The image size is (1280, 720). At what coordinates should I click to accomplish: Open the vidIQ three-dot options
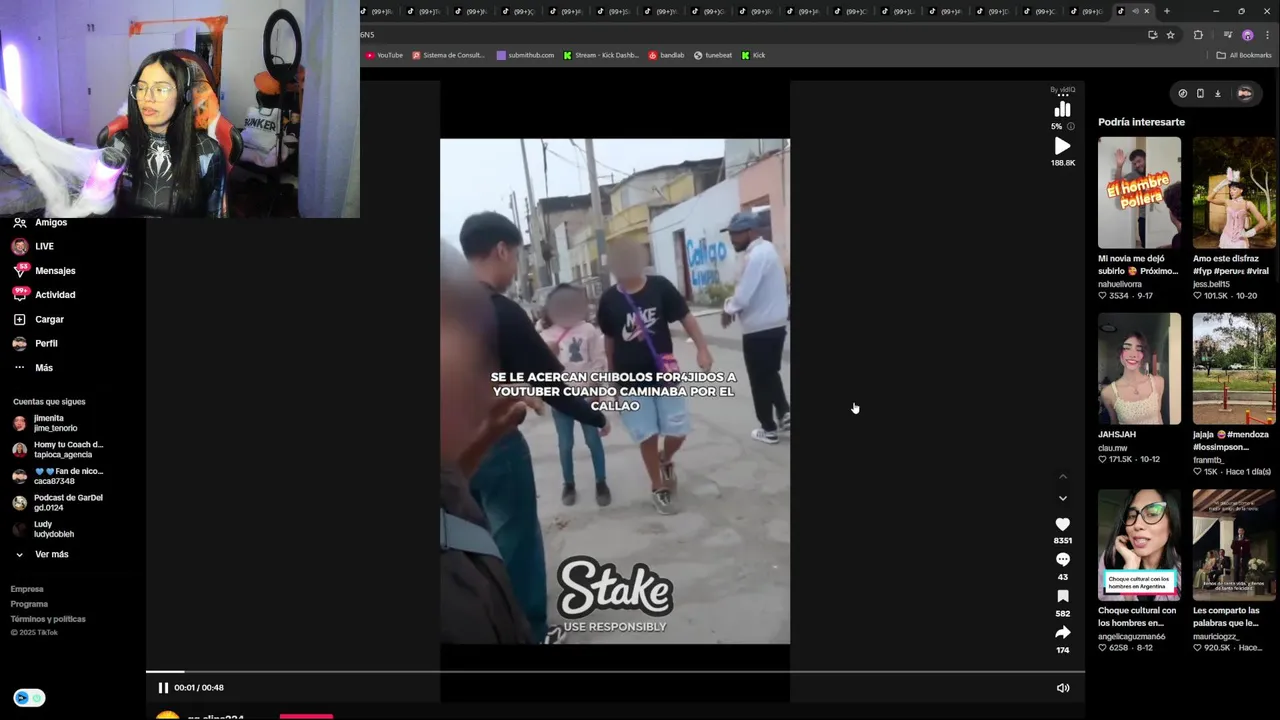pyautogui.click(x=1063, y=95)
